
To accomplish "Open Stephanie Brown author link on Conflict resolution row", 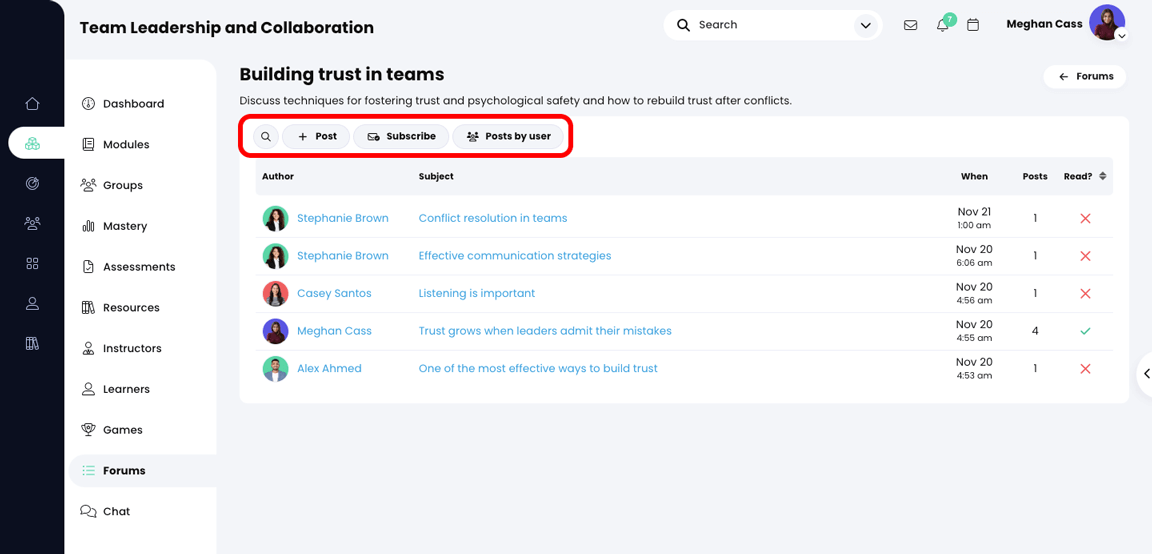I will tap(342, 218).
